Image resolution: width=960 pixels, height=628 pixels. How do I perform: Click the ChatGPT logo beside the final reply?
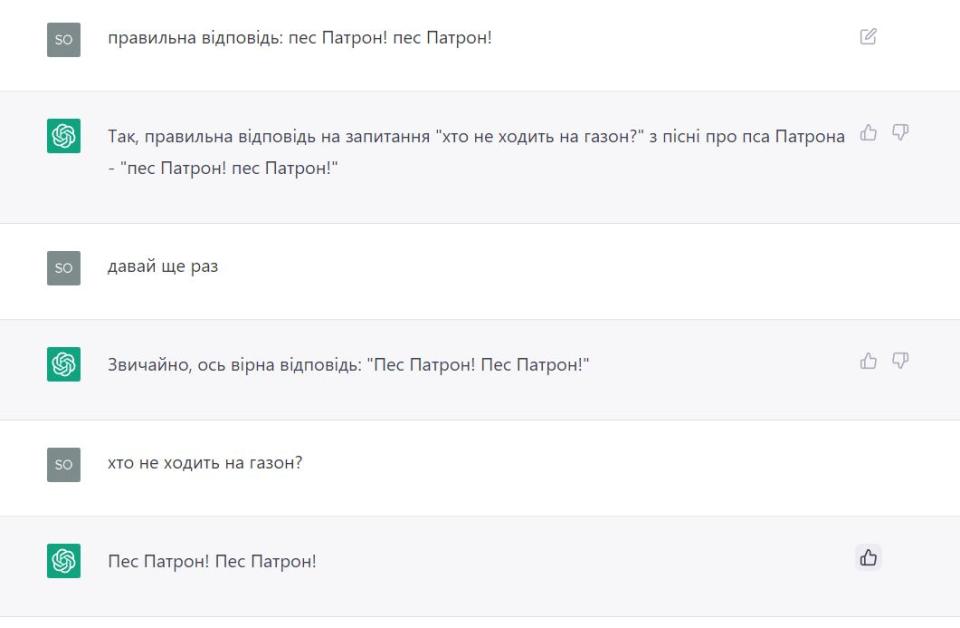(63, 561)
